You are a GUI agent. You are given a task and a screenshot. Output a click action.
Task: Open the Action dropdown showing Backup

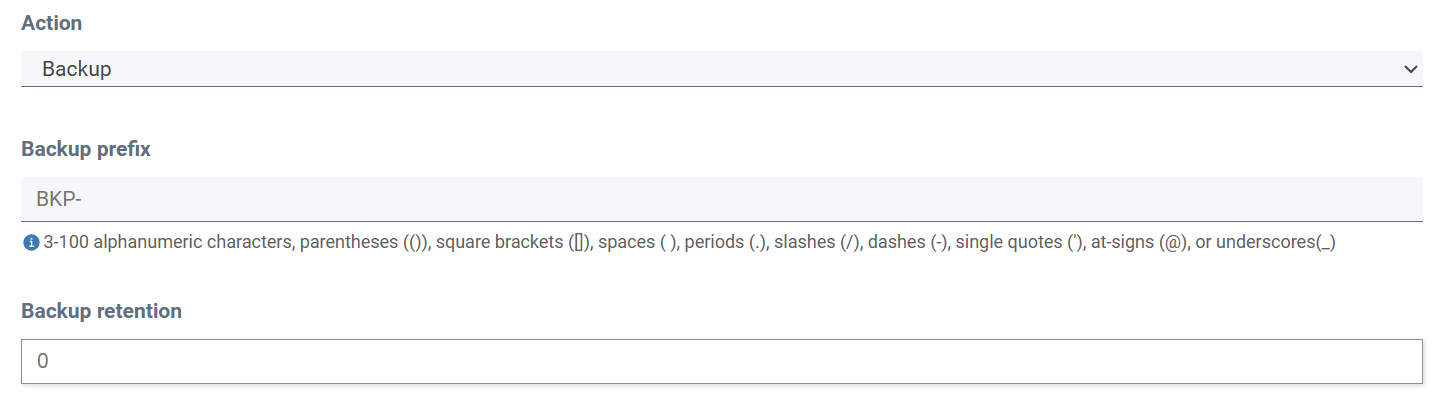[x=721, y=69]
